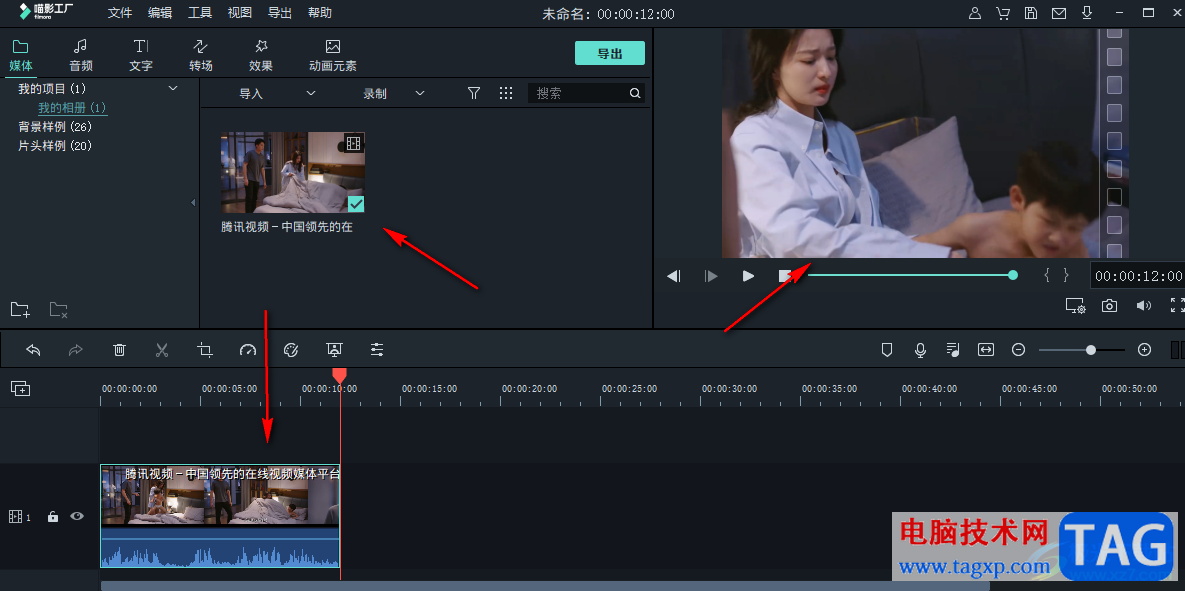Delete selected clip with trash icon
Screen dimensions: 1185x591
click(x=119, y=349)
